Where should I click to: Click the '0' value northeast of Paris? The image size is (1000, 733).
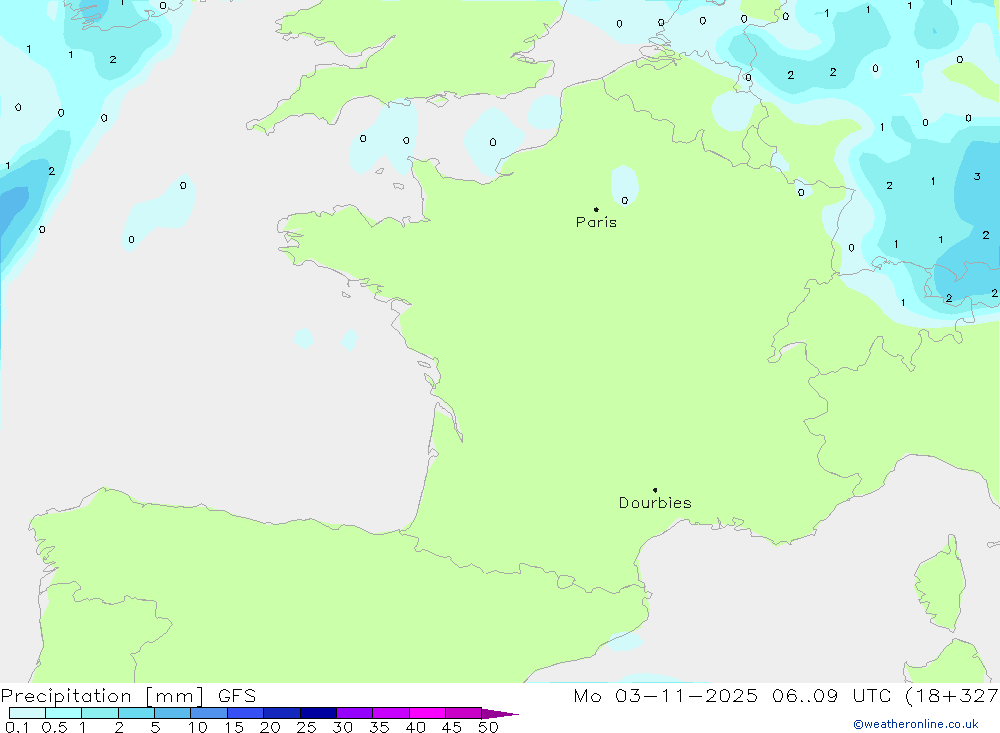click(x=624, y=200)
